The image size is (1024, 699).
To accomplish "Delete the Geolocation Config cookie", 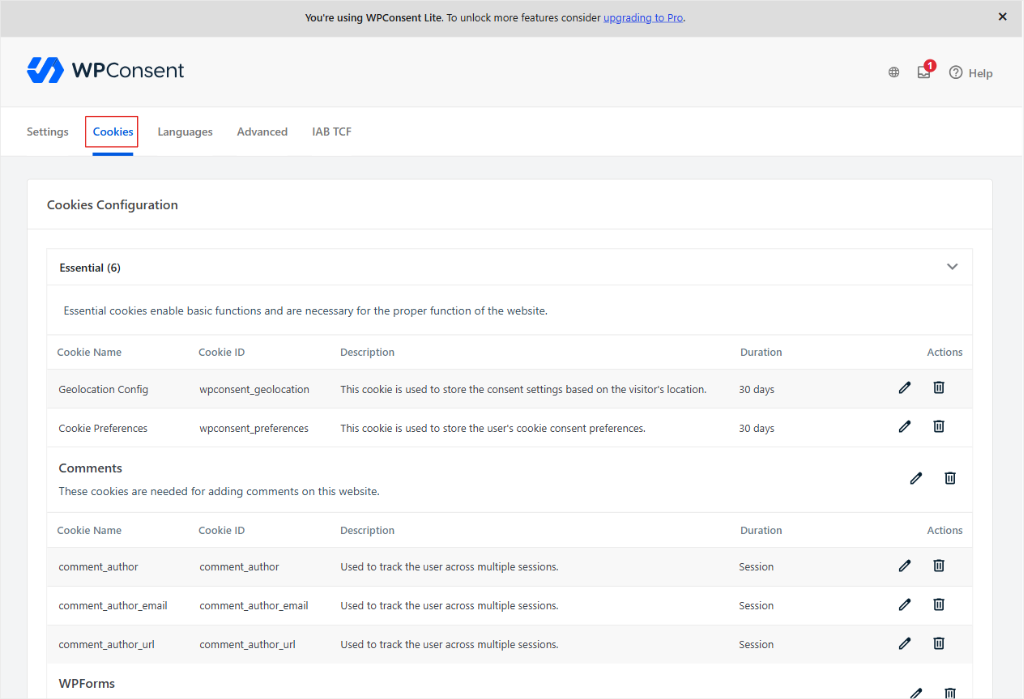I will coord(938,387).
